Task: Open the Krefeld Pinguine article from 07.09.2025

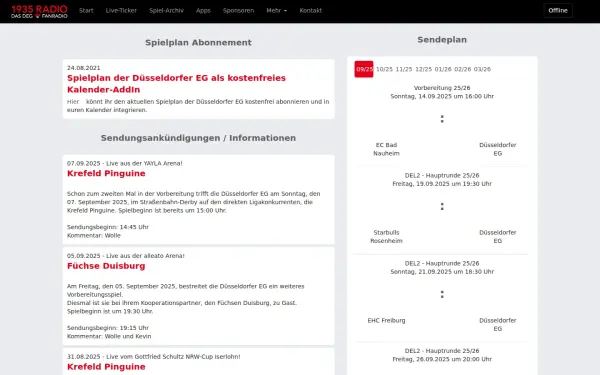Action: tap(106, 173)
